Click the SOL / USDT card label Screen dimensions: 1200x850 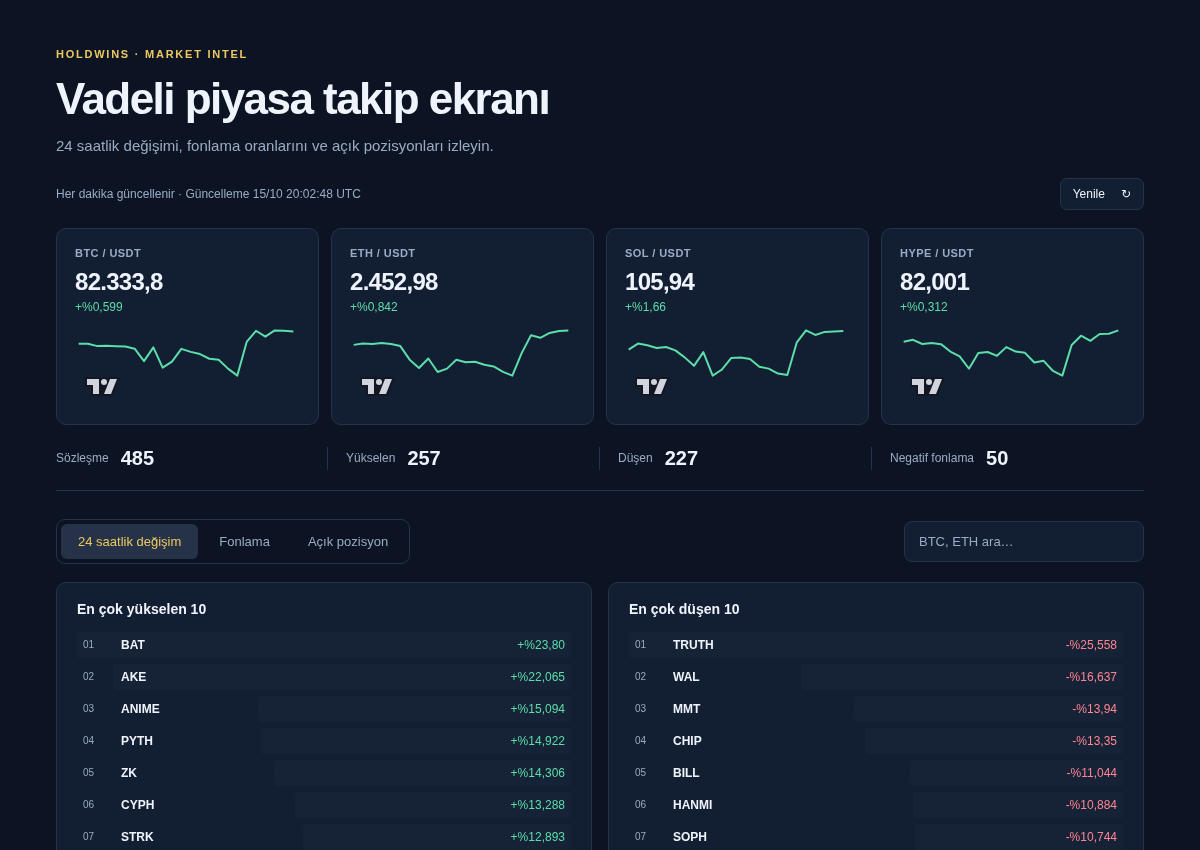tap(658, 253)
